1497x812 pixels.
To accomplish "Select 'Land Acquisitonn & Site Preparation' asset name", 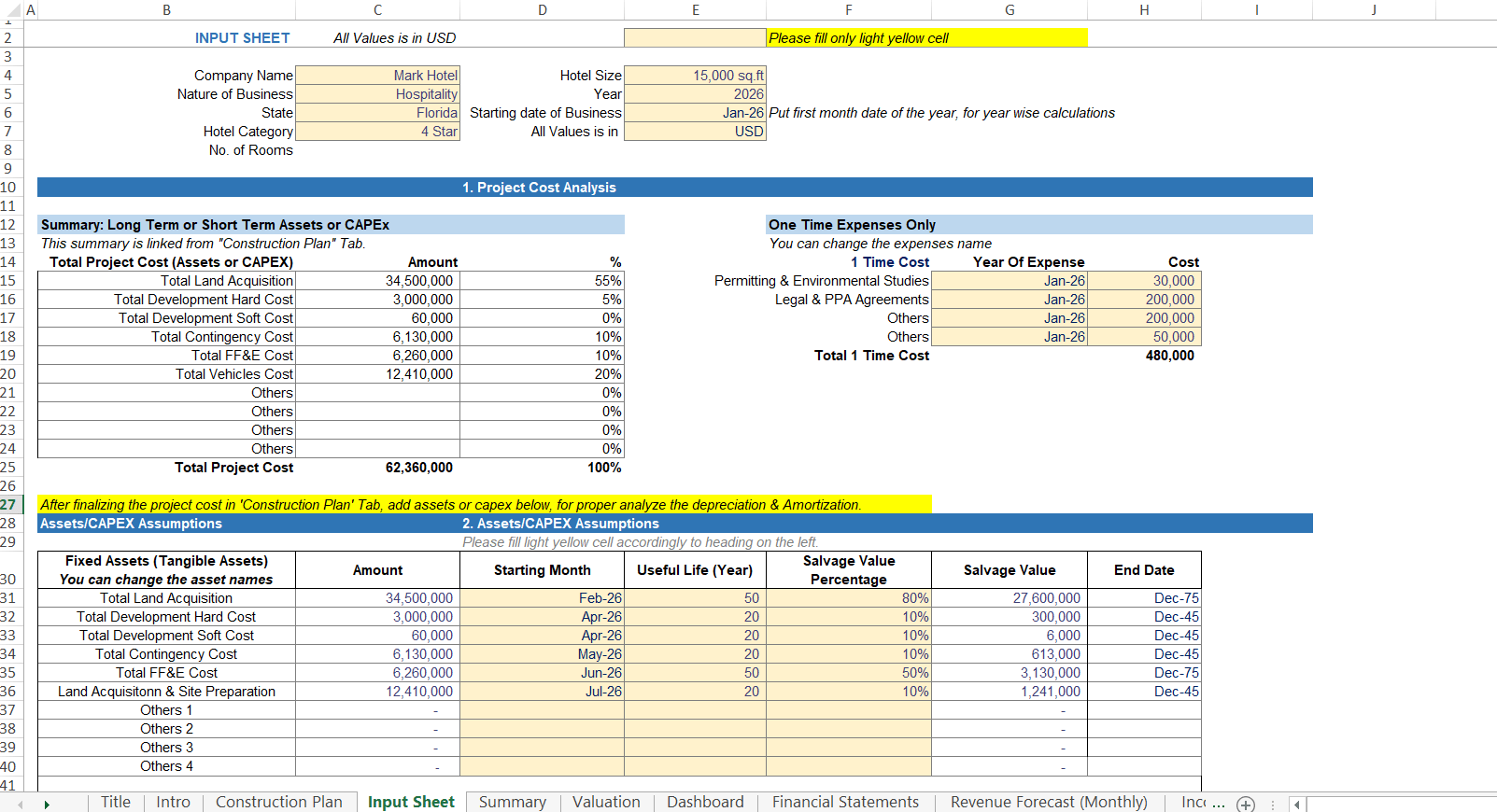I will tap(166, 692).
